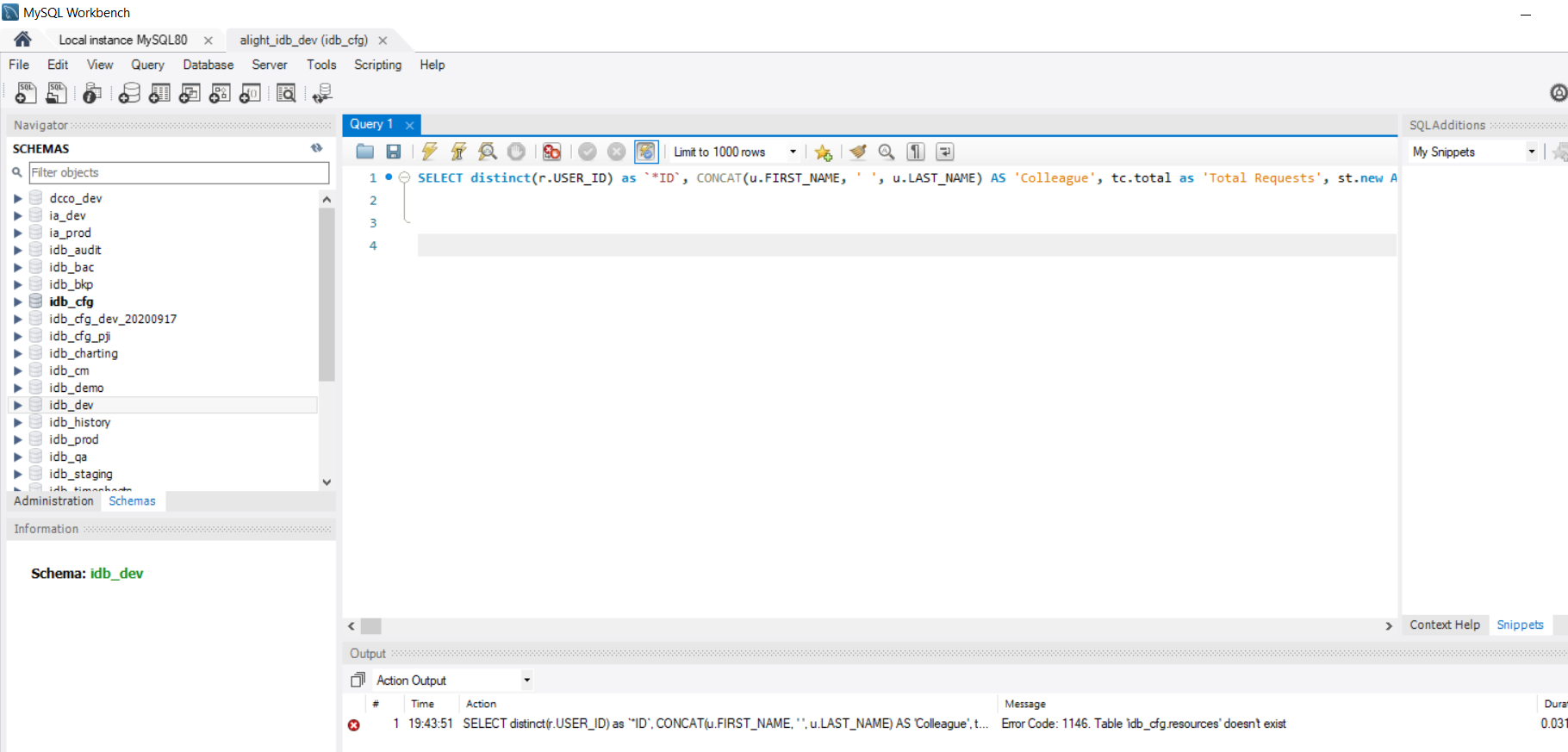Close the alight_idb_dev connection tab
The image size is (1568, 752).
383,40
